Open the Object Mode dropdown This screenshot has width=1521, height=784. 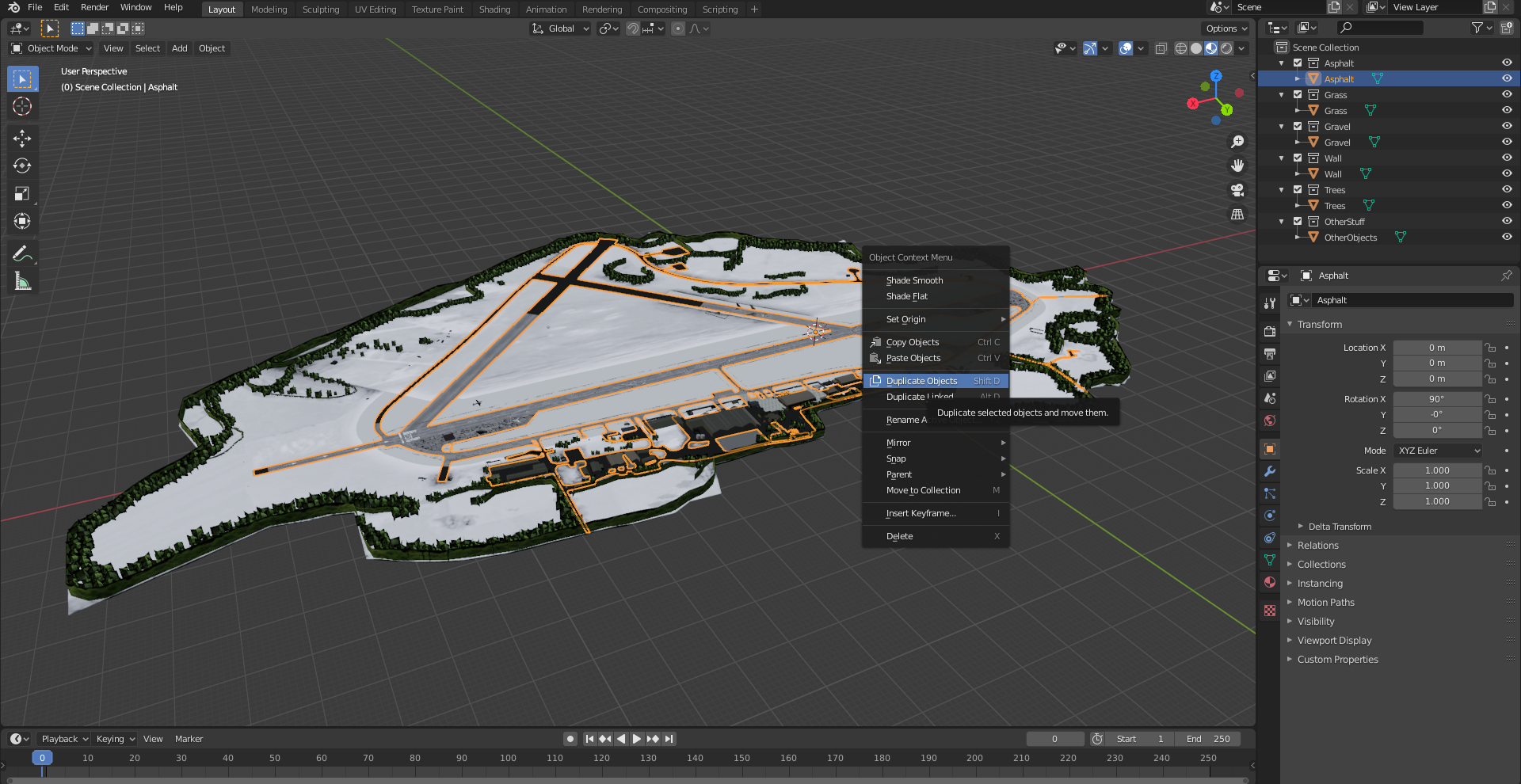[x=52, y=48]
